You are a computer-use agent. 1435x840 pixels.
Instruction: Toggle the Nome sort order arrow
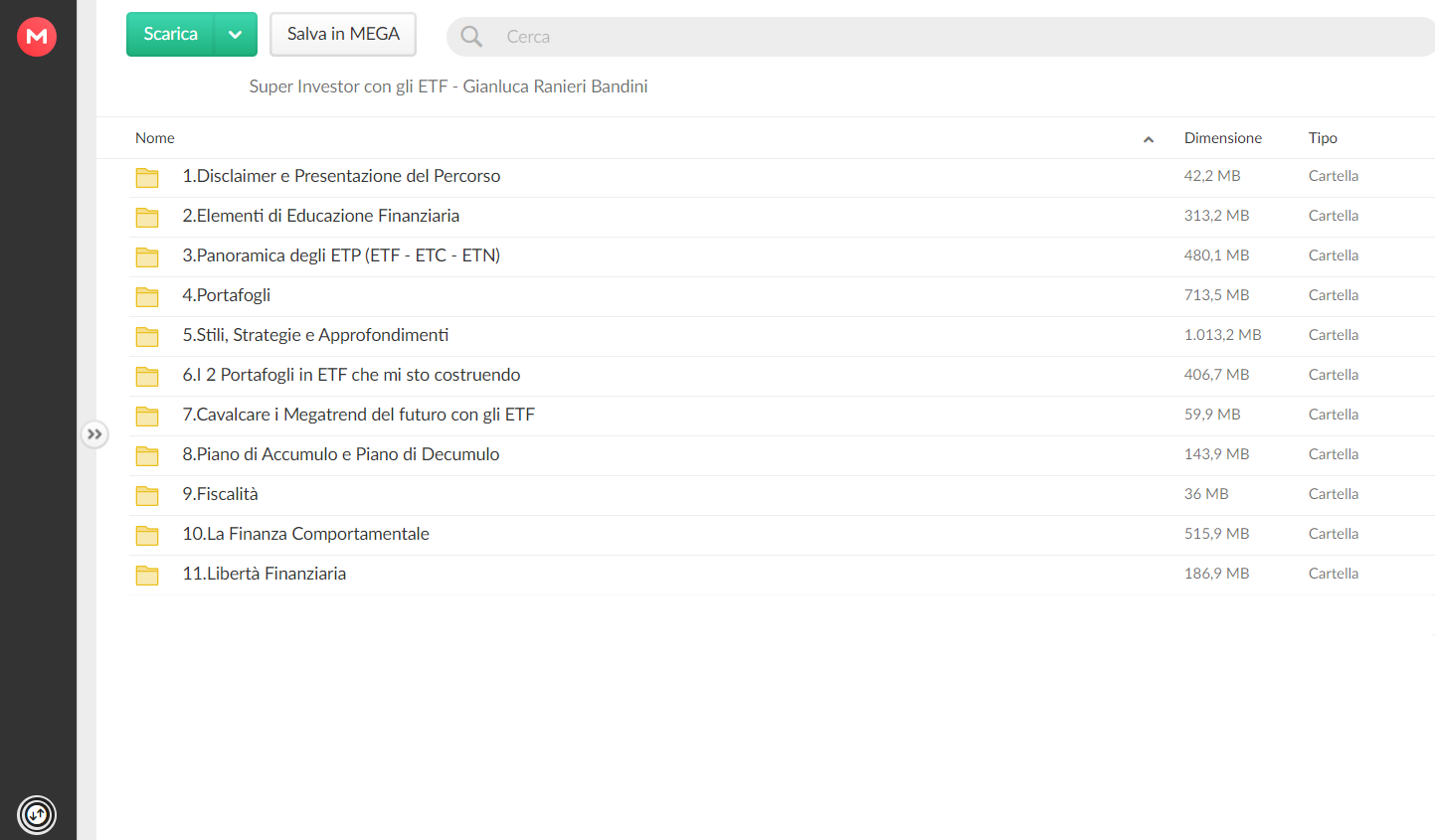(1149, 139)
